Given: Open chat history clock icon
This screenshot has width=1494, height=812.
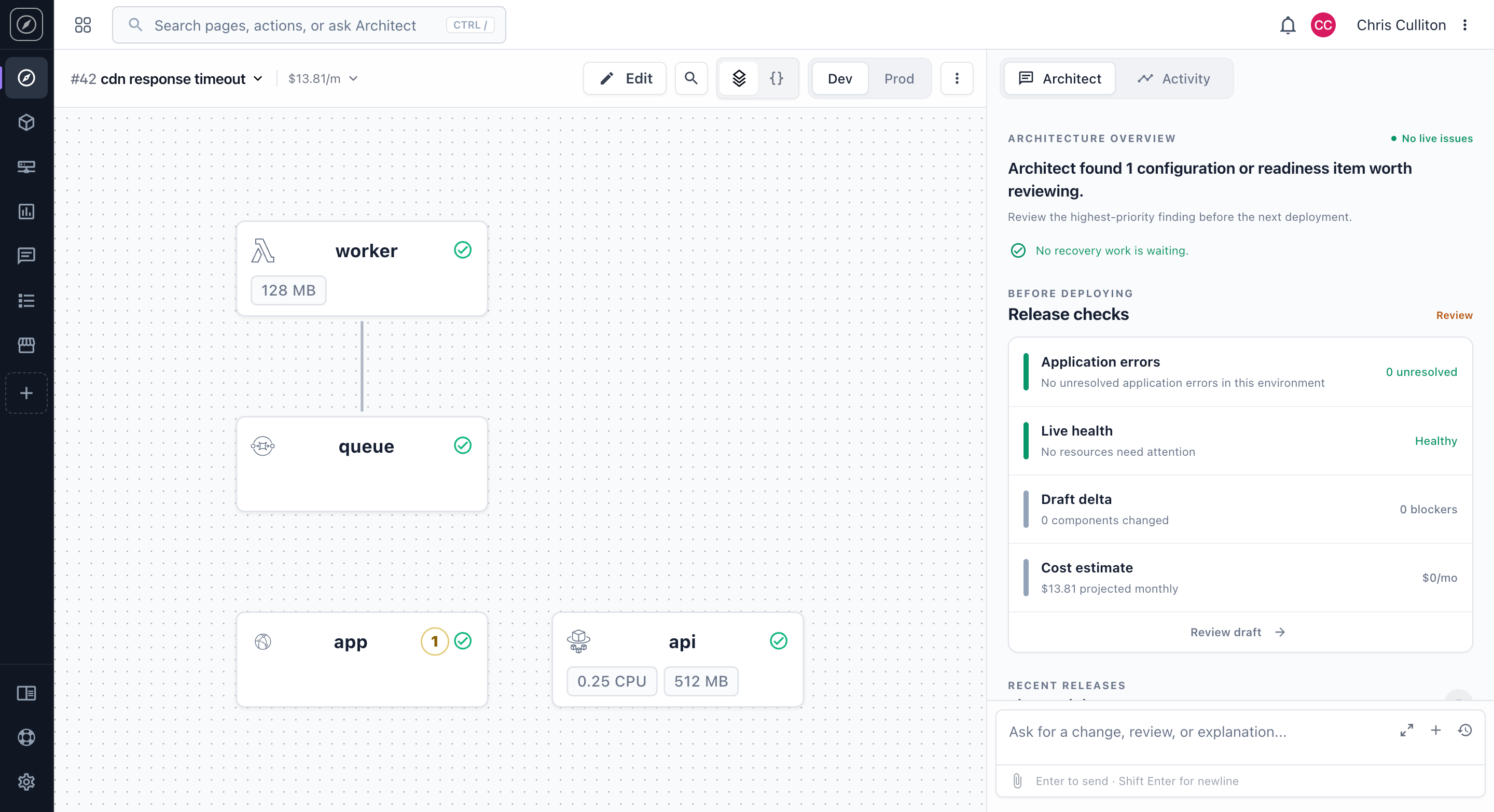Looking at the screenshot, I should 1465,730.
